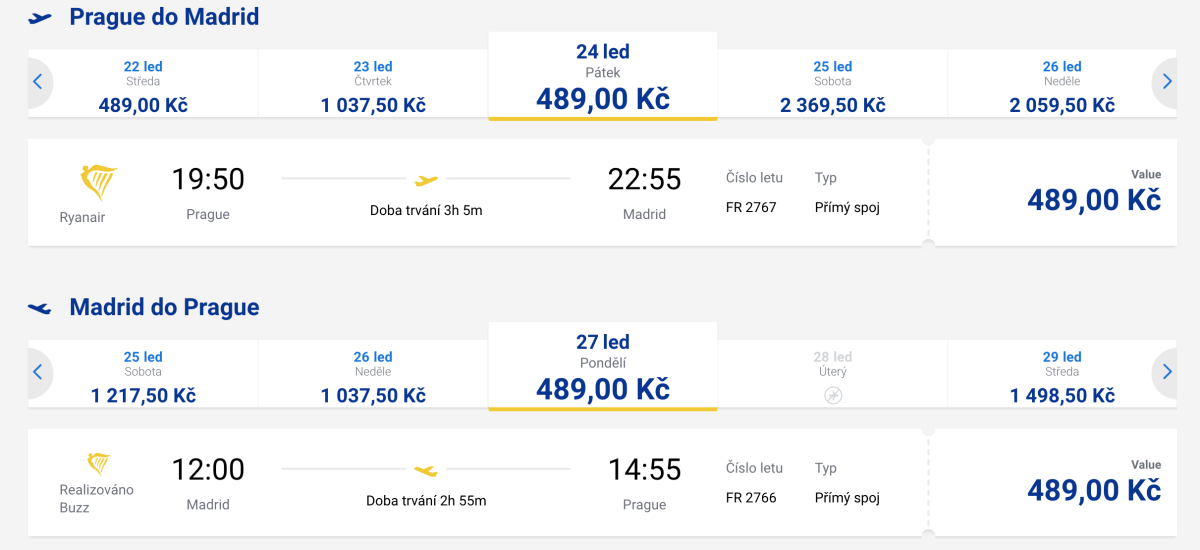Choose return date 29 led Středa
Viewport: 1200px width, 550px height.
(1062, 376)
